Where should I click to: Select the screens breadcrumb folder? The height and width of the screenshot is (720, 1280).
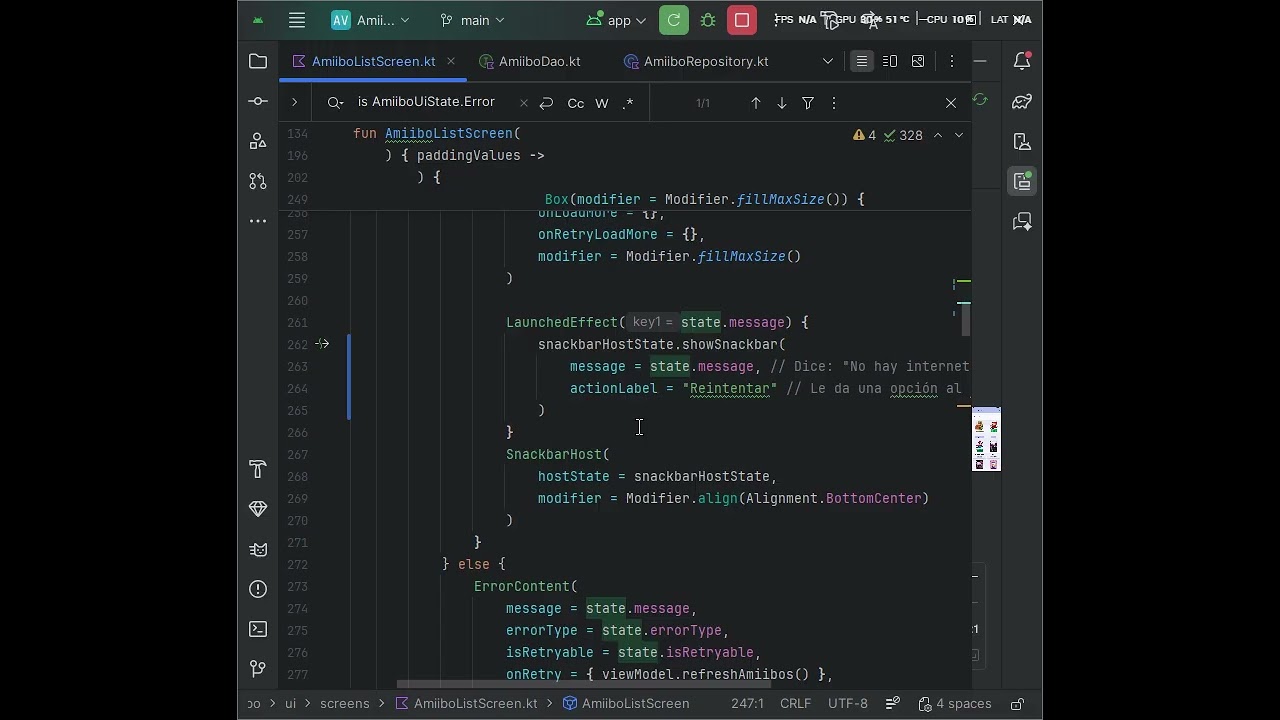(x=345, y=704)
